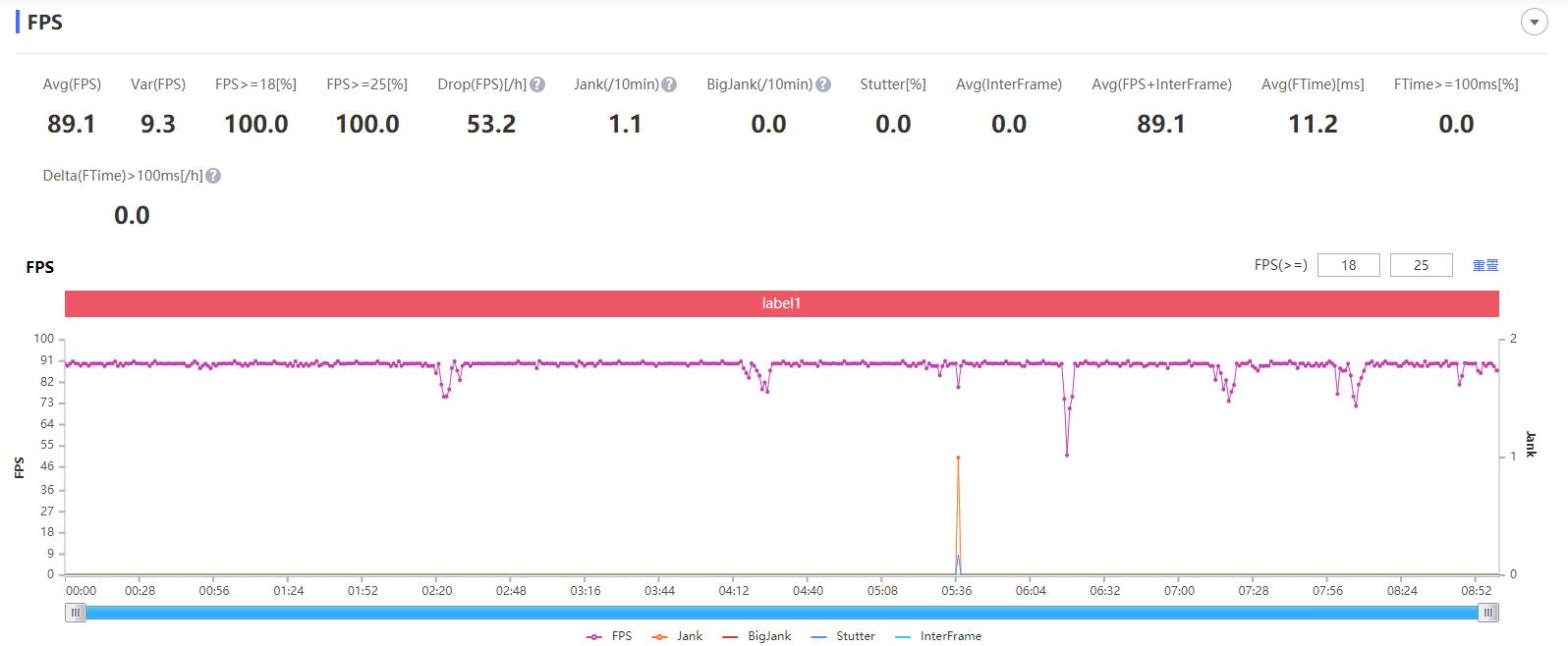Screen dimensions: 1568x646
Task: Click the FPS threshold field showing 25
Action: click(x=1422, y=265)
